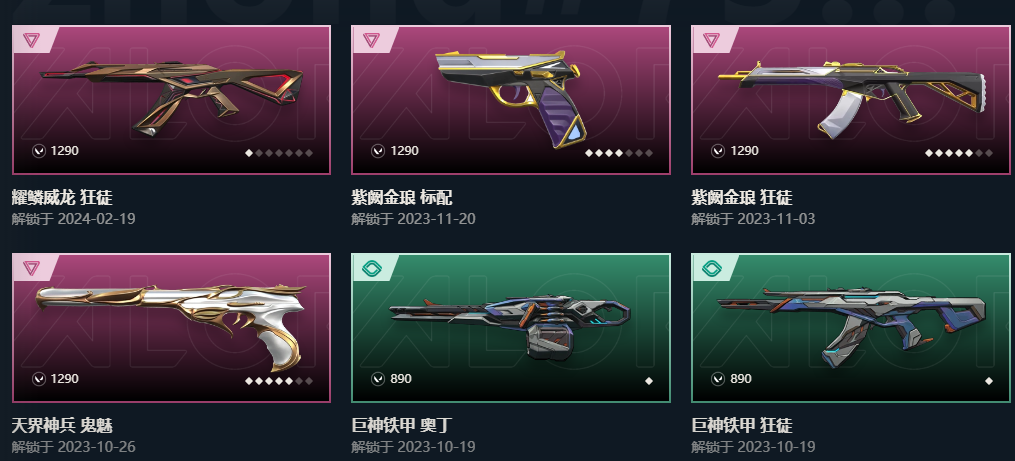
Task: Click the 耀鳞威龙 狂徒 title text
Action: point(62,197)
